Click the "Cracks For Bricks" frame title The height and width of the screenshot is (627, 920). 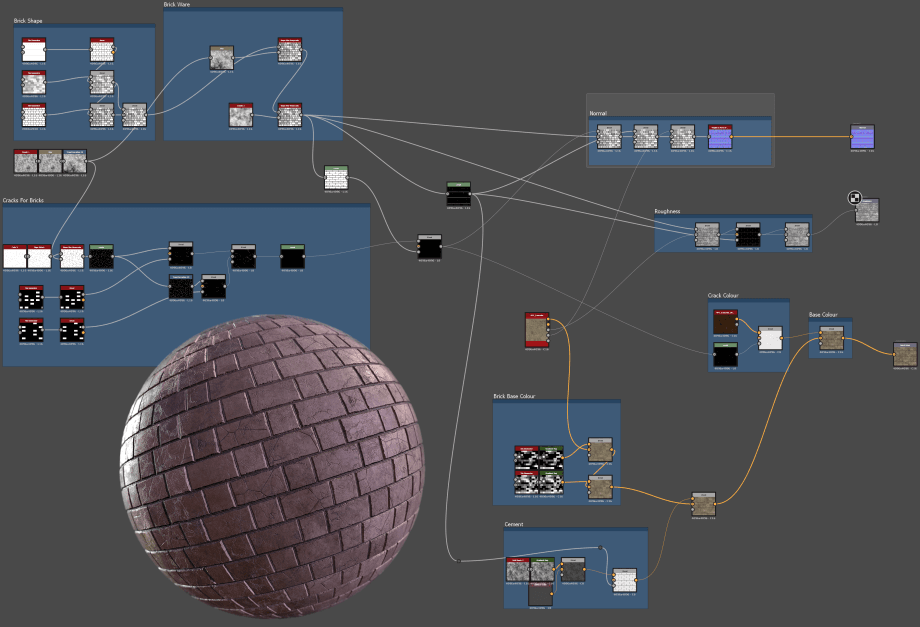[x=23, y=200]
